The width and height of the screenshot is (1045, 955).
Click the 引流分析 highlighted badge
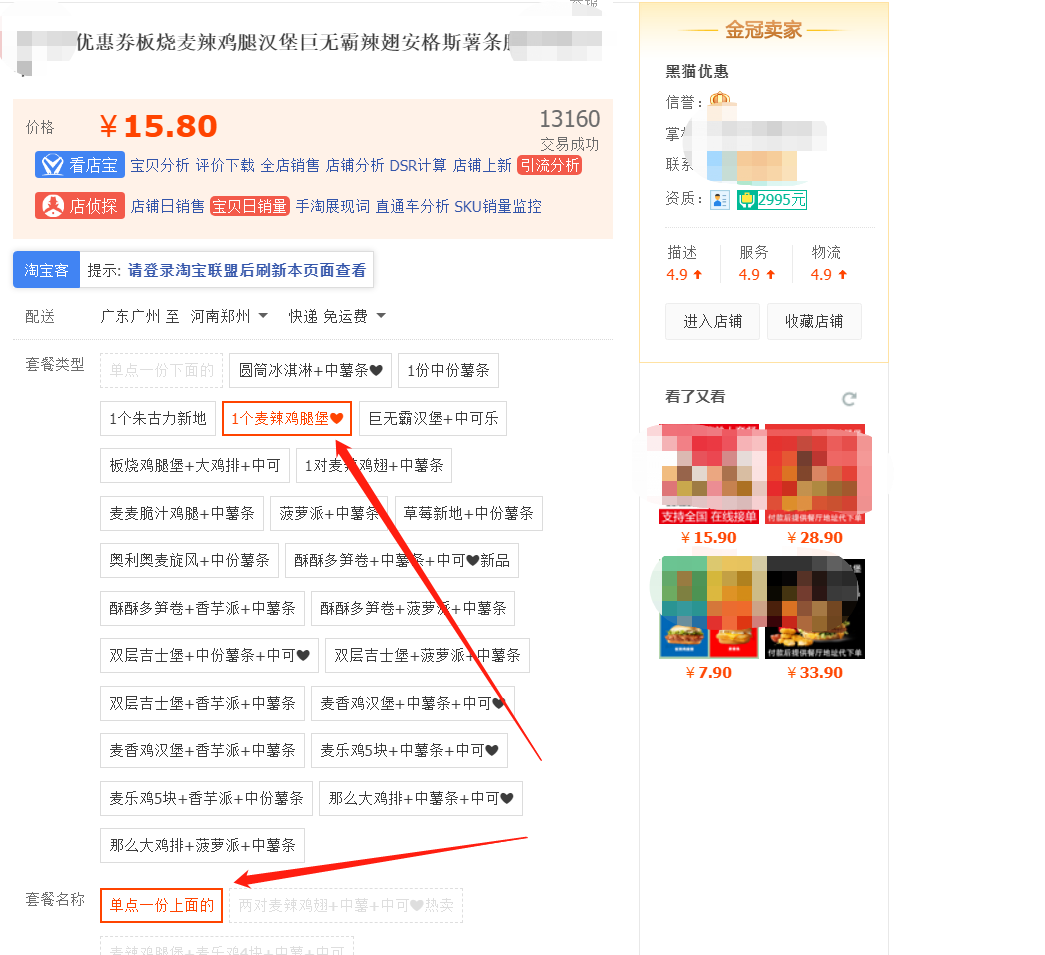548,165
